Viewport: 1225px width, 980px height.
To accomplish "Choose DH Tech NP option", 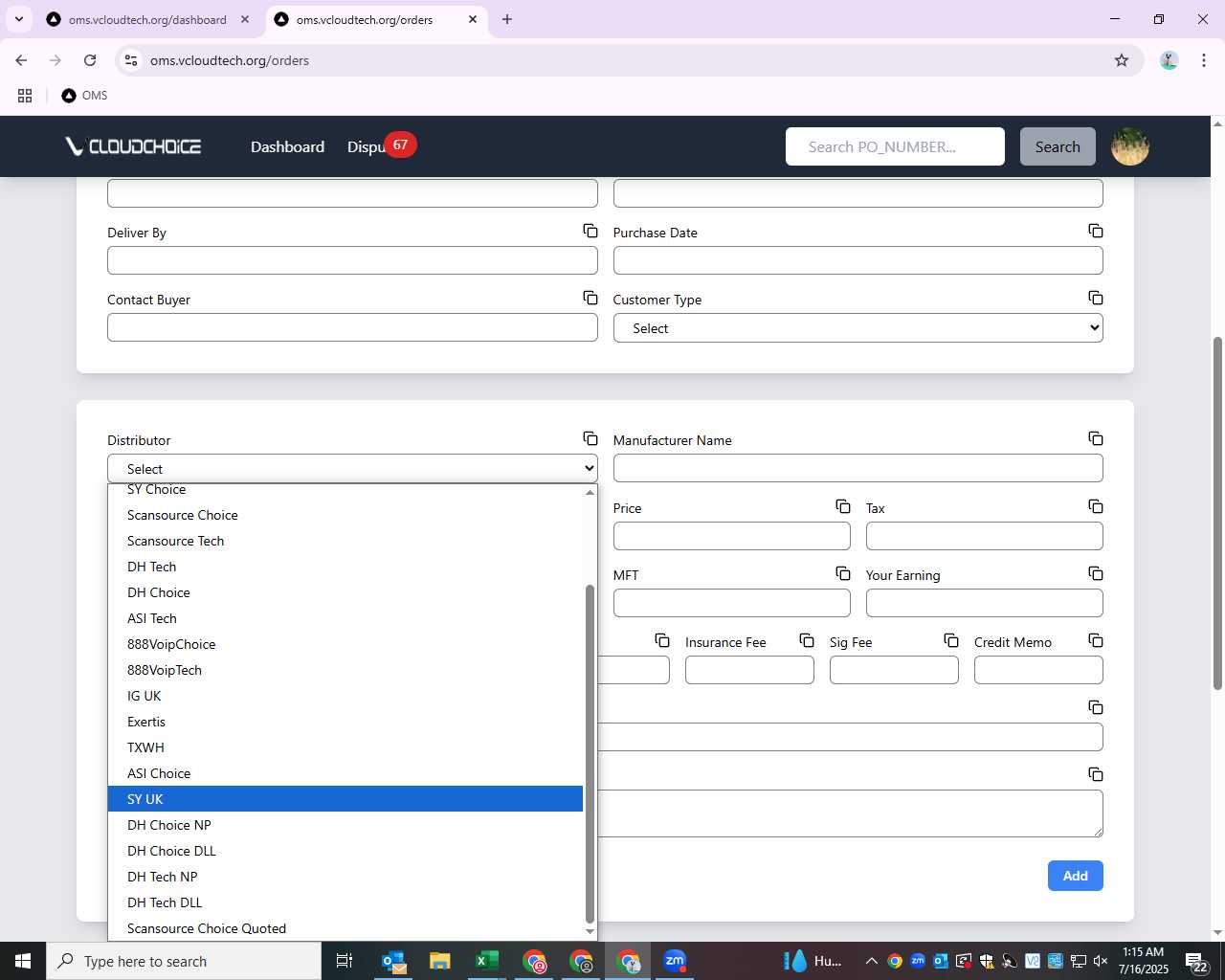I will pos(345,877).
